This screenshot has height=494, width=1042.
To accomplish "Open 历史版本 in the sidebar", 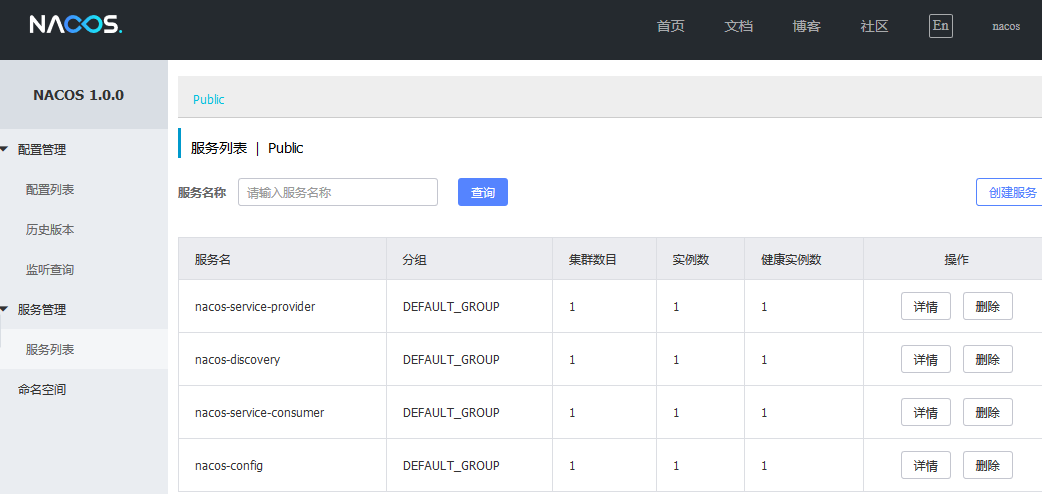I will [x=50, y=230].
